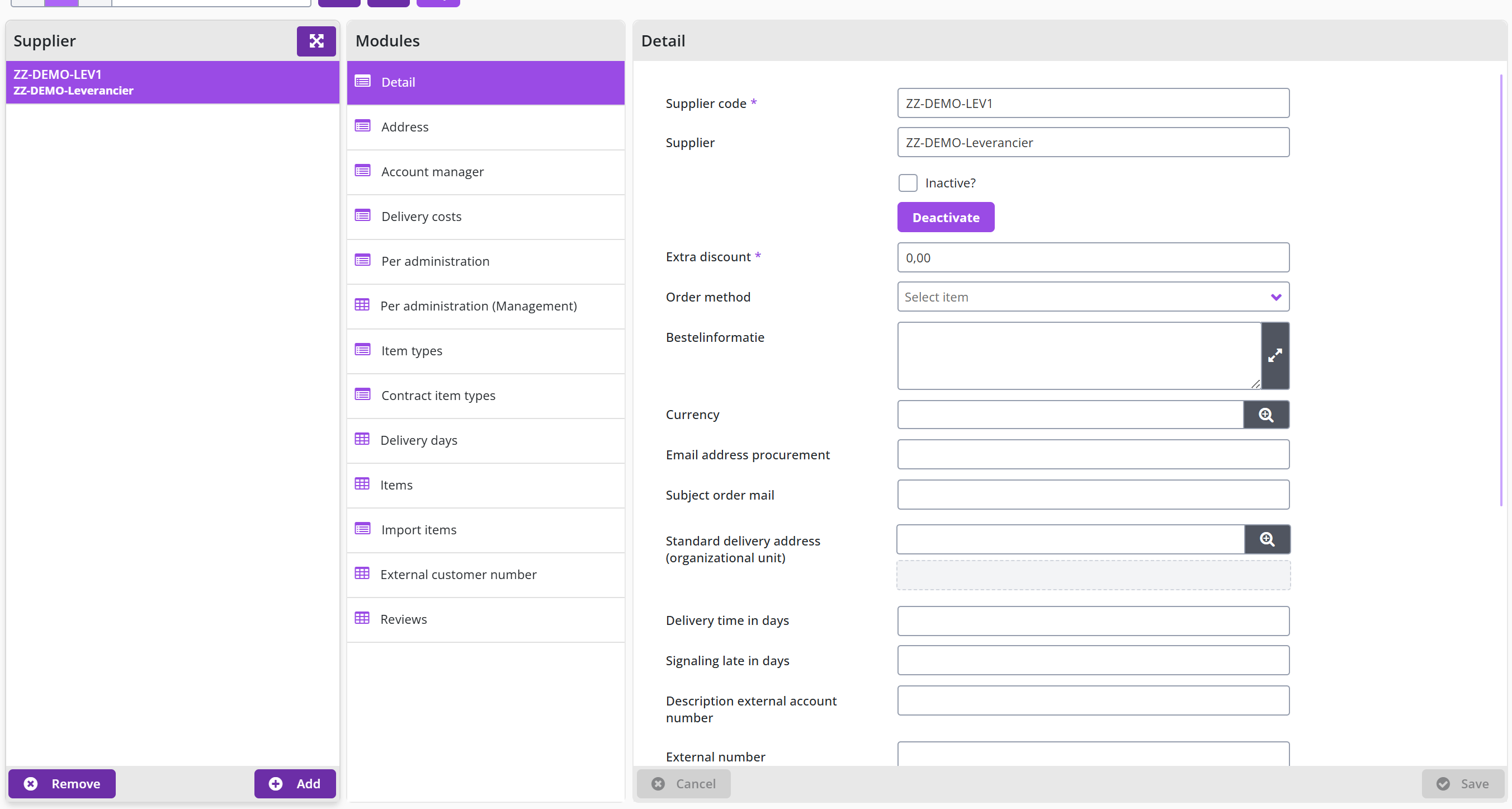Open the Account manager module
This screenshot has width=1512, height=809.
point(485,171)
